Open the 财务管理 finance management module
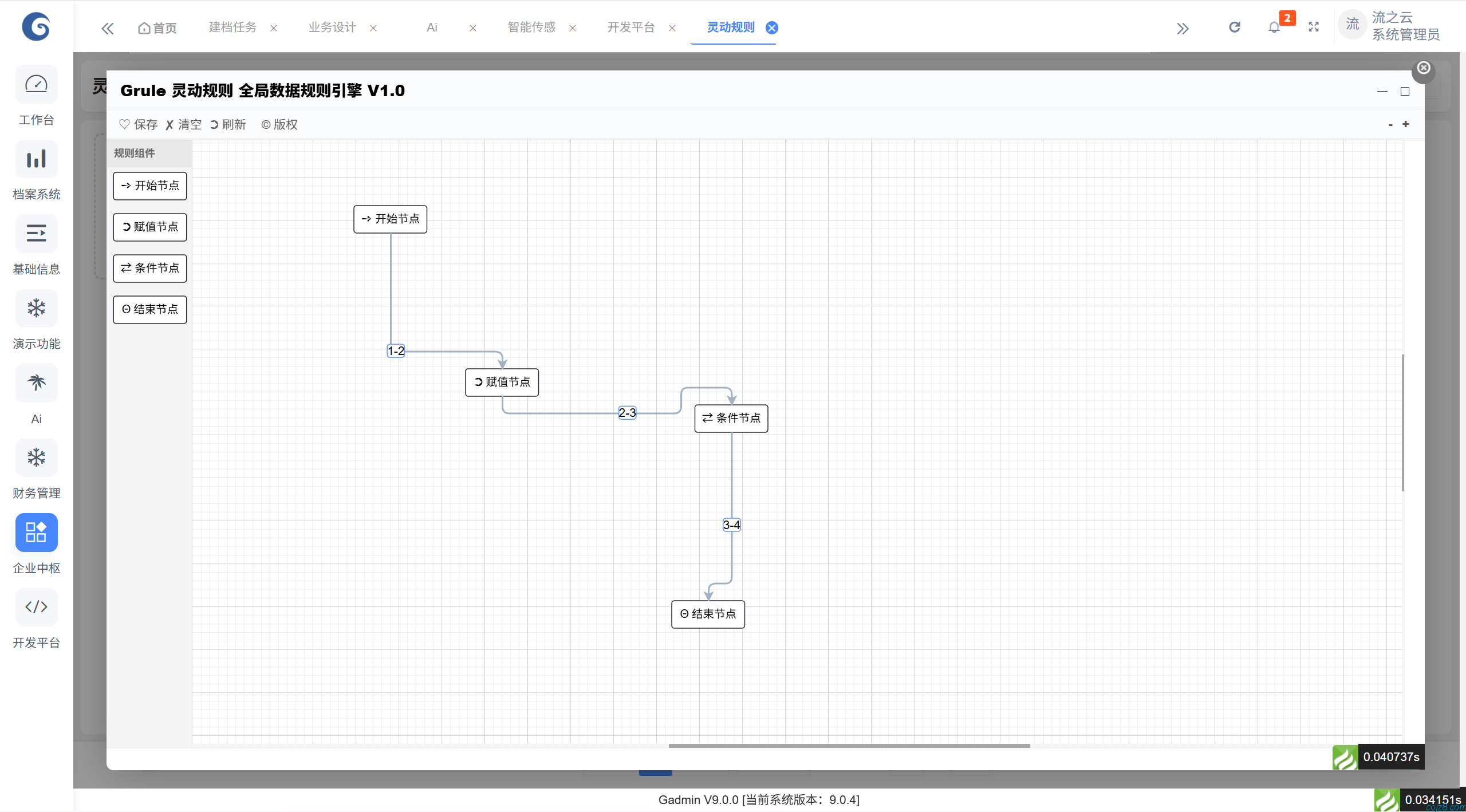Image resolution: width=1466 pixels, height=812 pixels. (x=36, y=458)
